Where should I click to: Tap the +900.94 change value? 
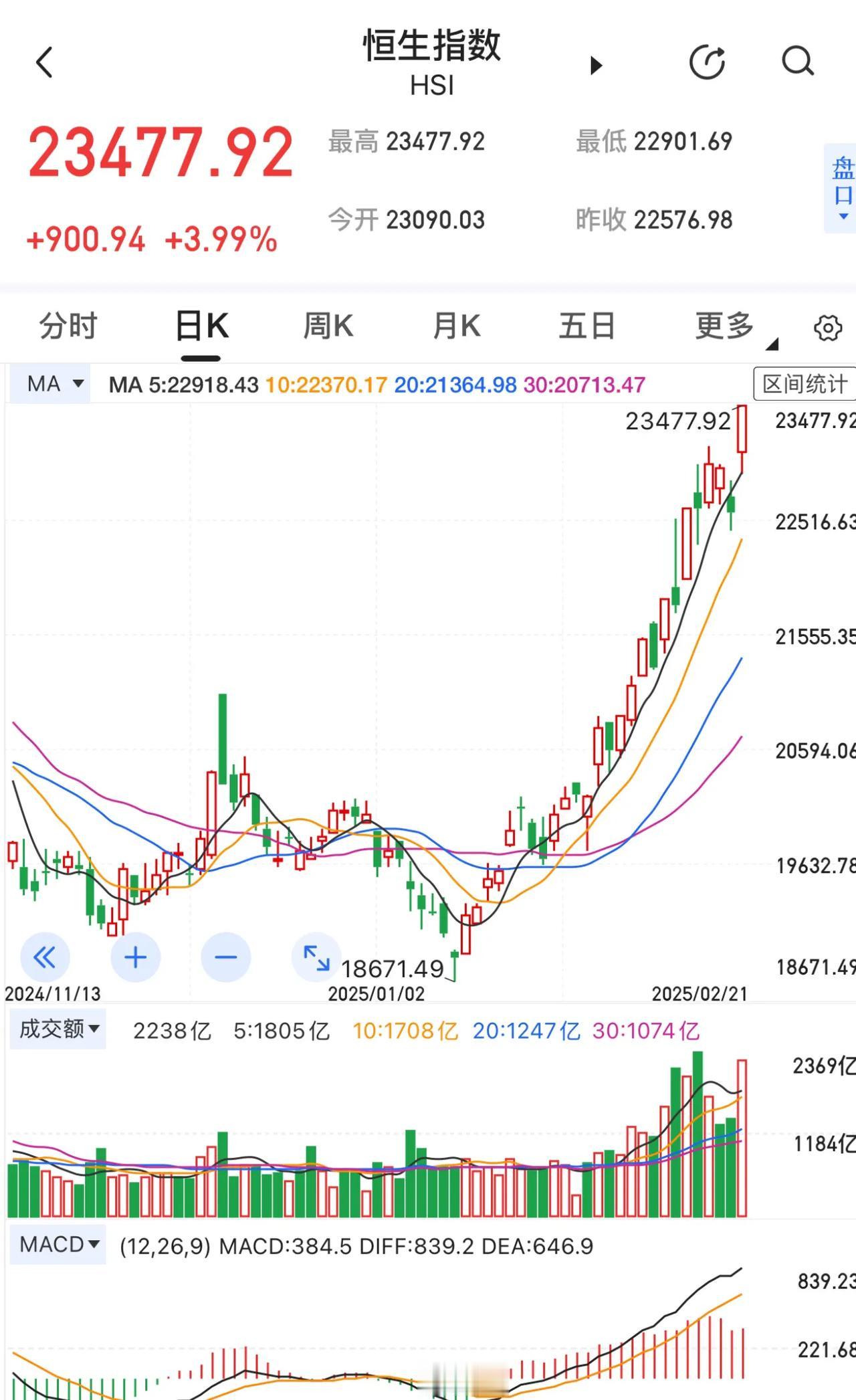point(86,239)
